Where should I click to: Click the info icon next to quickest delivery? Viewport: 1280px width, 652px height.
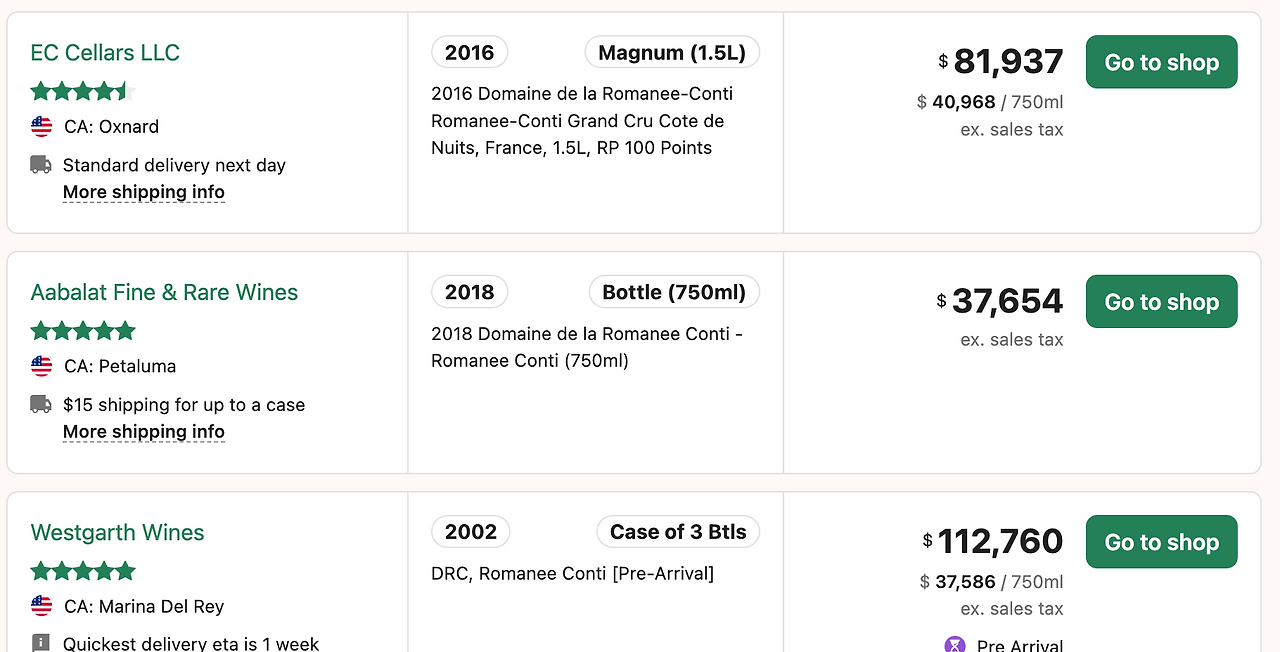coord(41,643)
